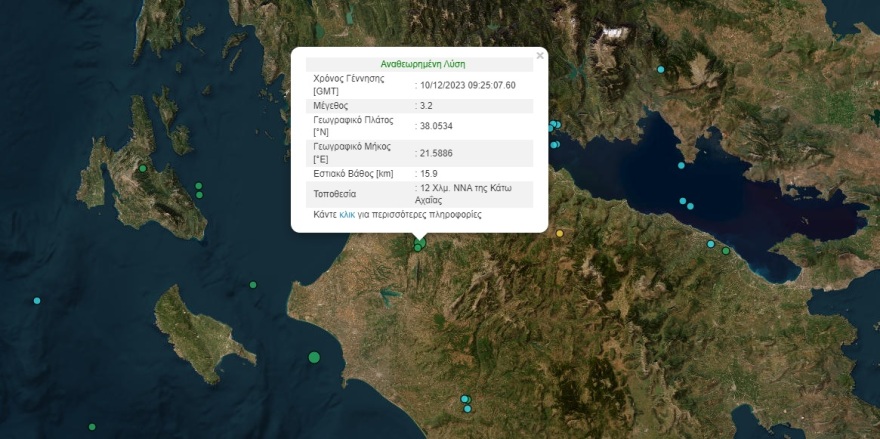Click the latitude value 38.0534

tap(437, 126)
